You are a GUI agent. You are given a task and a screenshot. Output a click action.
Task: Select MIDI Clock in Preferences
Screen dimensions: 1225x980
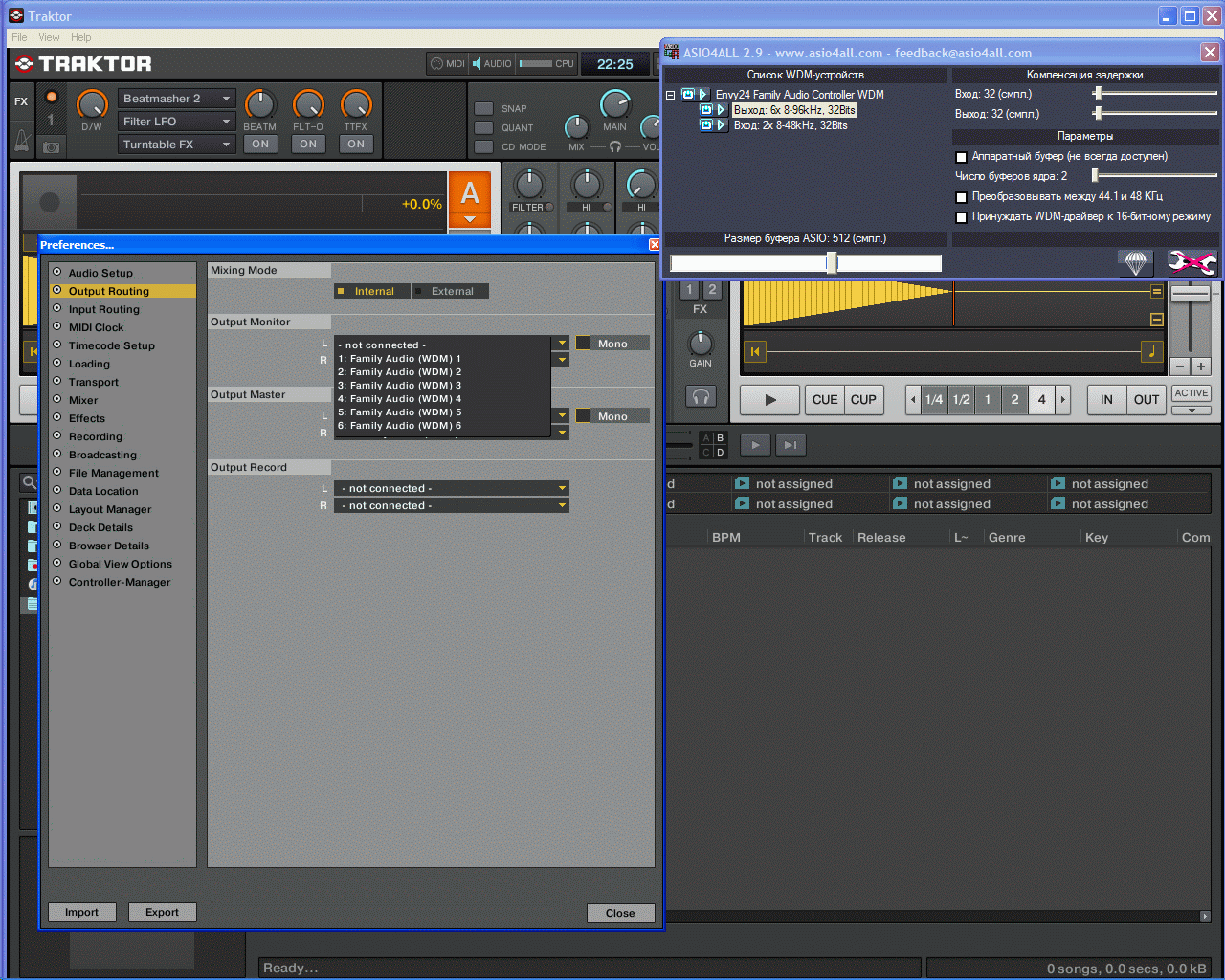click(96, 327)
